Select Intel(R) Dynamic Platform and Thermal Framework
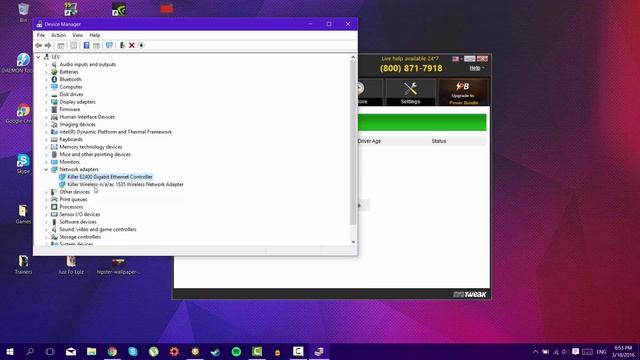The height and width of the screenshot is (360, 640). coord(116,132)
